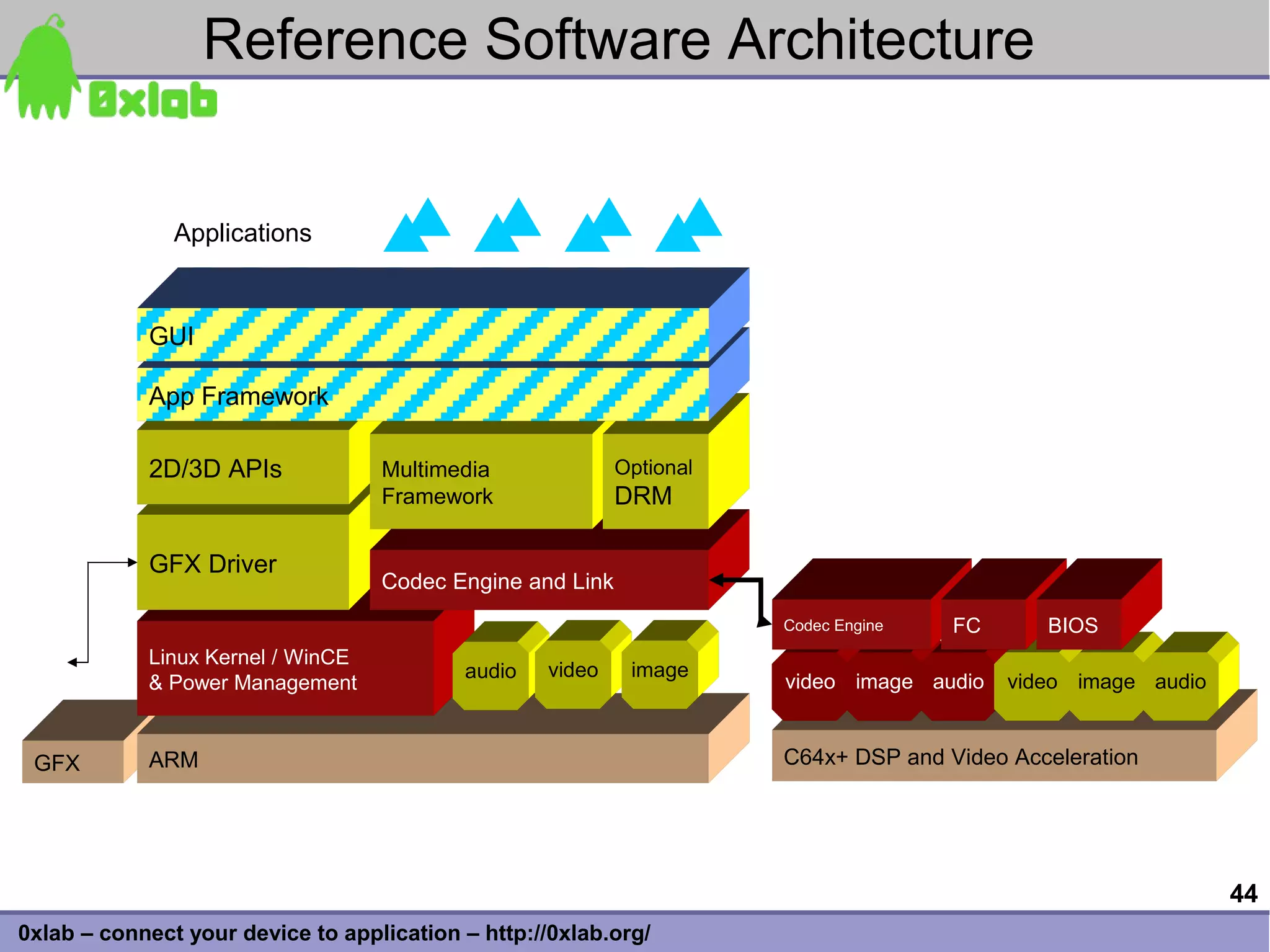
Task: Click the Optional DRM block
Action: point(654,482)
